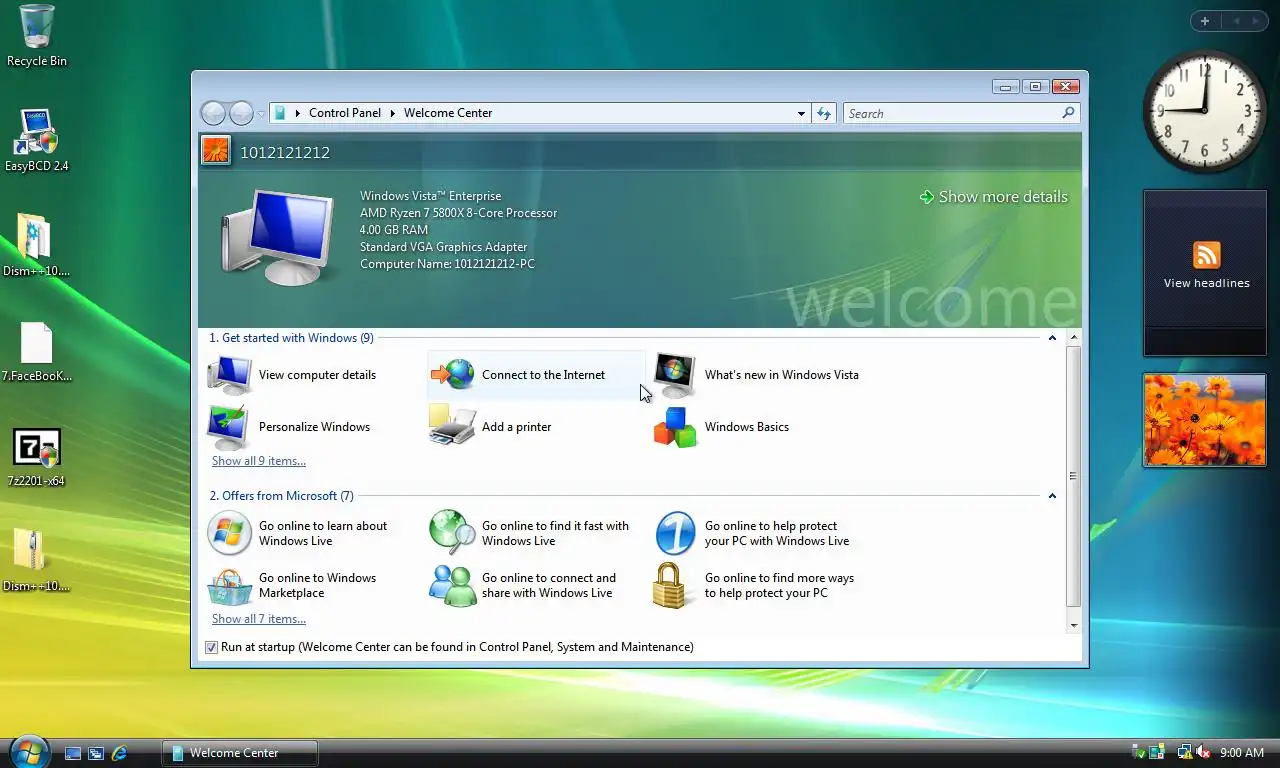Click the Welcome Center breadcrumb
Screen dimensions: 1280x768
[x=448, y=113]
